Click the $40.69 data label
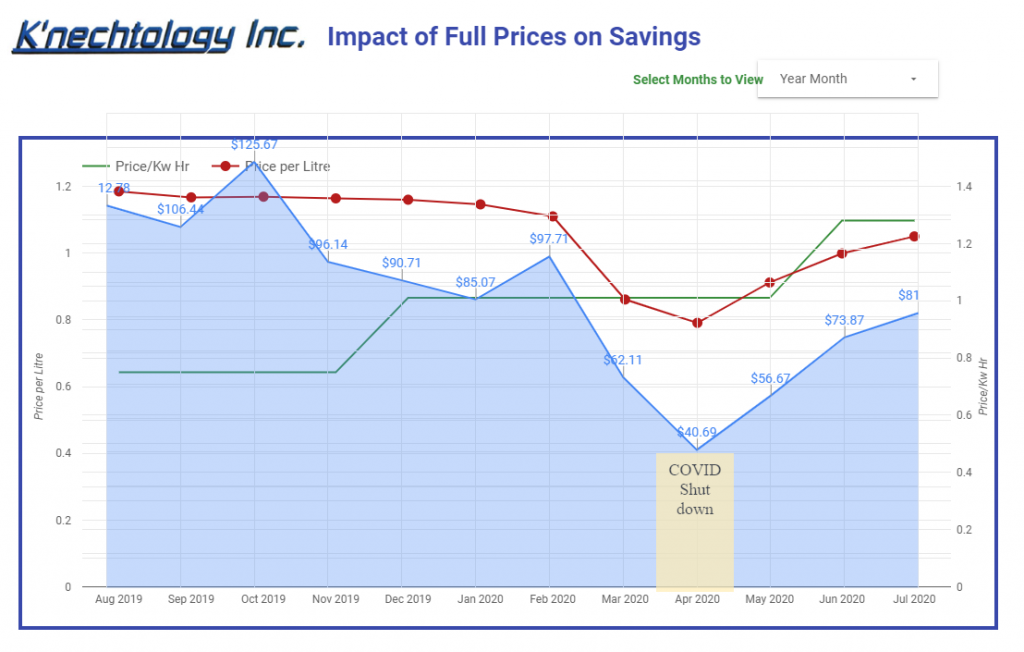1024x652 pixels. tap(697, 433)
